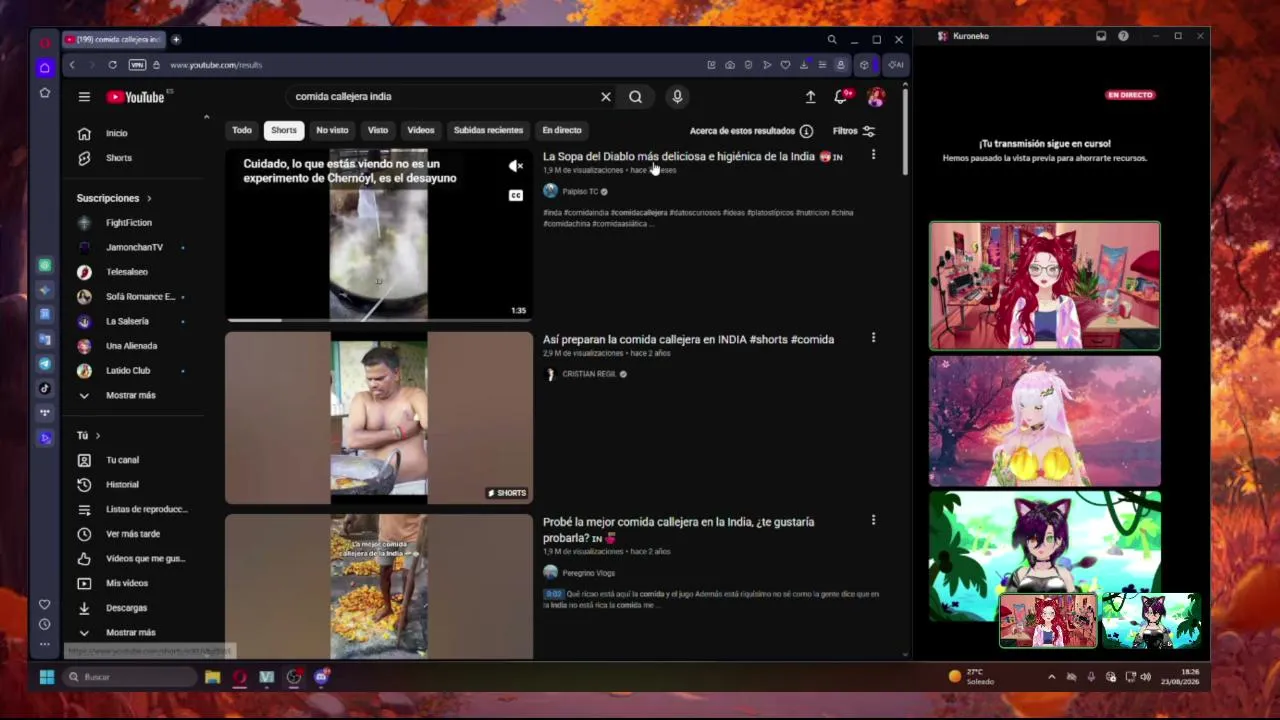Open Opera sidebar TikTok icon

pos(44,388)
